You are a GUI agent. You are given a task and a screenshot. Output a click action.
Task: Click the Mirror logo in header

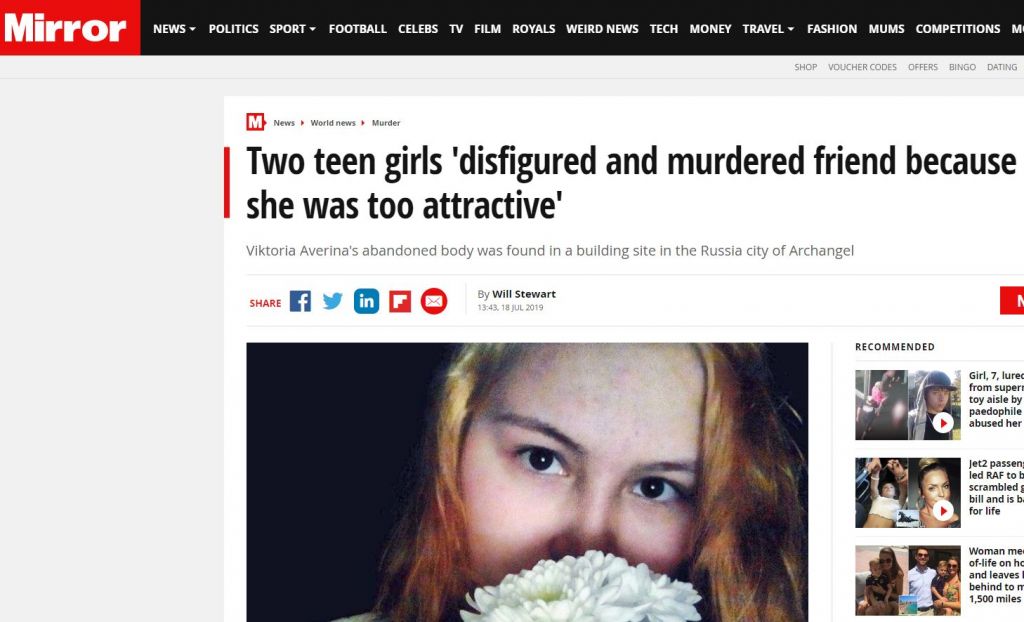click(65, 28)
